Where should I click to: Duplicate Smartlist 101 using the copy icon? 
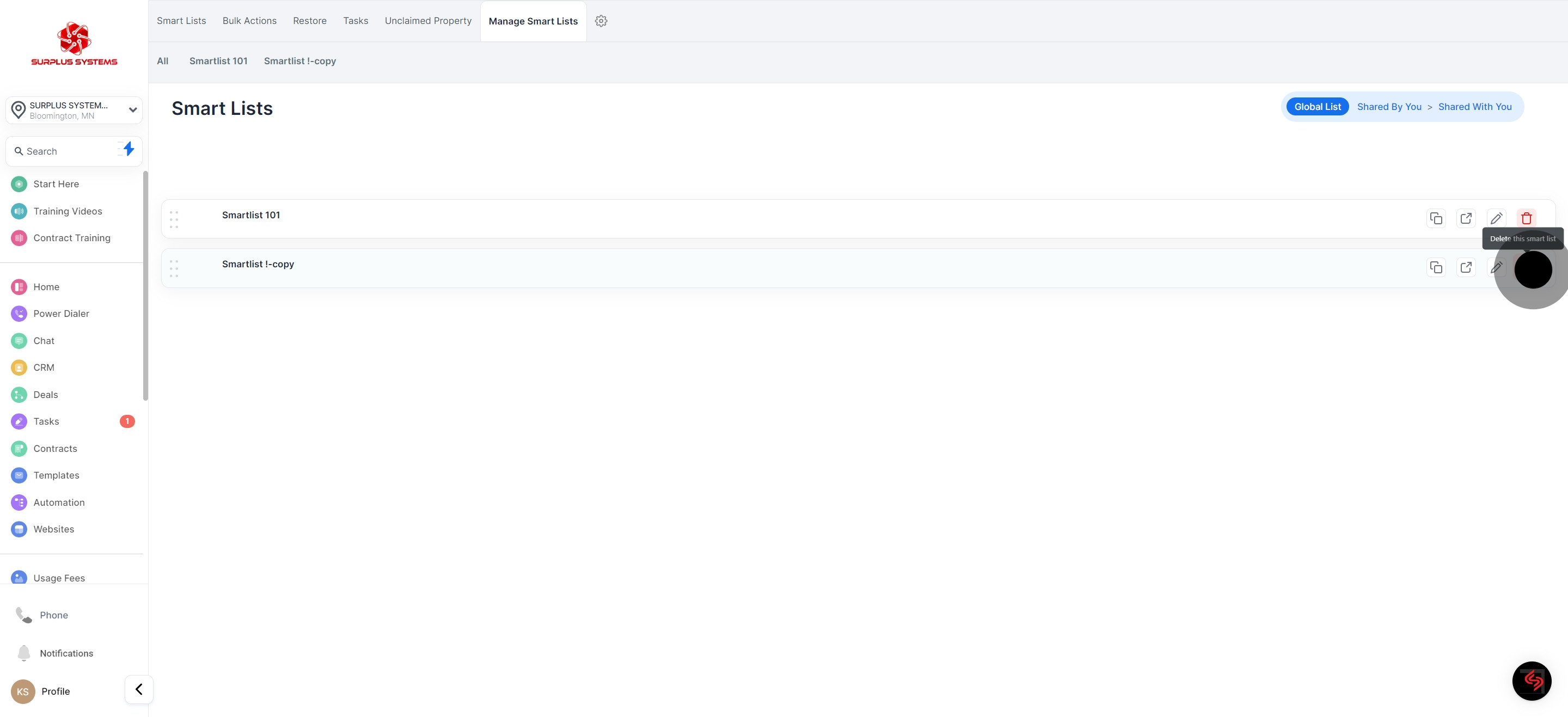pos(1436,218)
